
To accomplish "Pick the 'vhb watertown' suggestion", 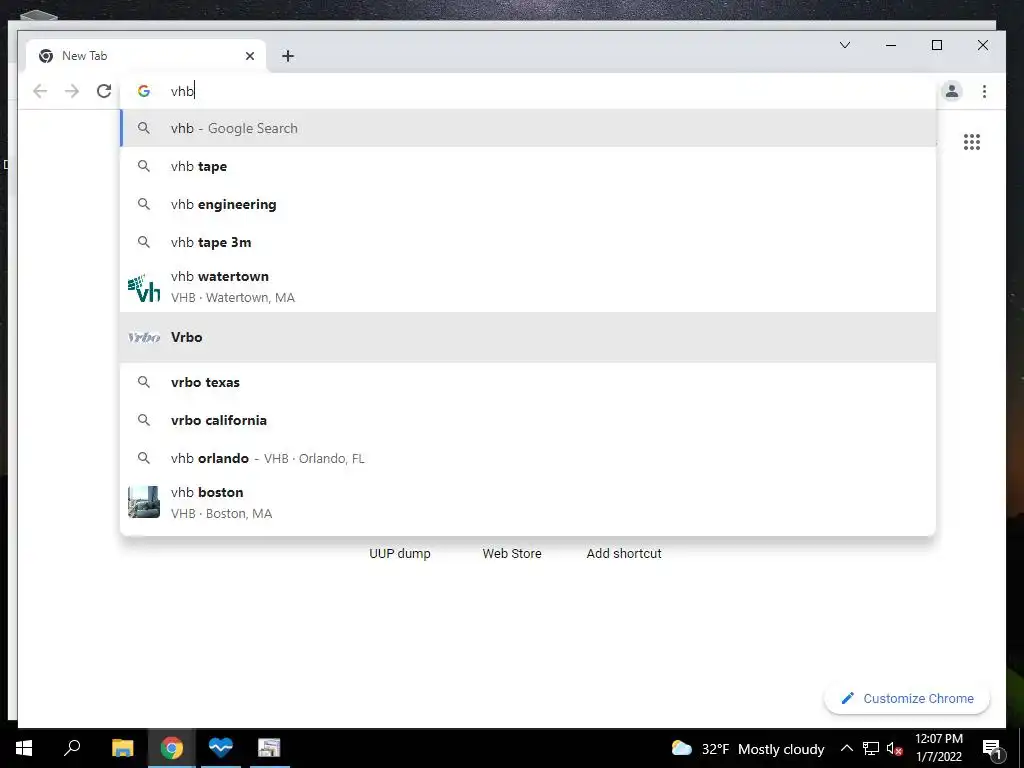I will (528, 287).
